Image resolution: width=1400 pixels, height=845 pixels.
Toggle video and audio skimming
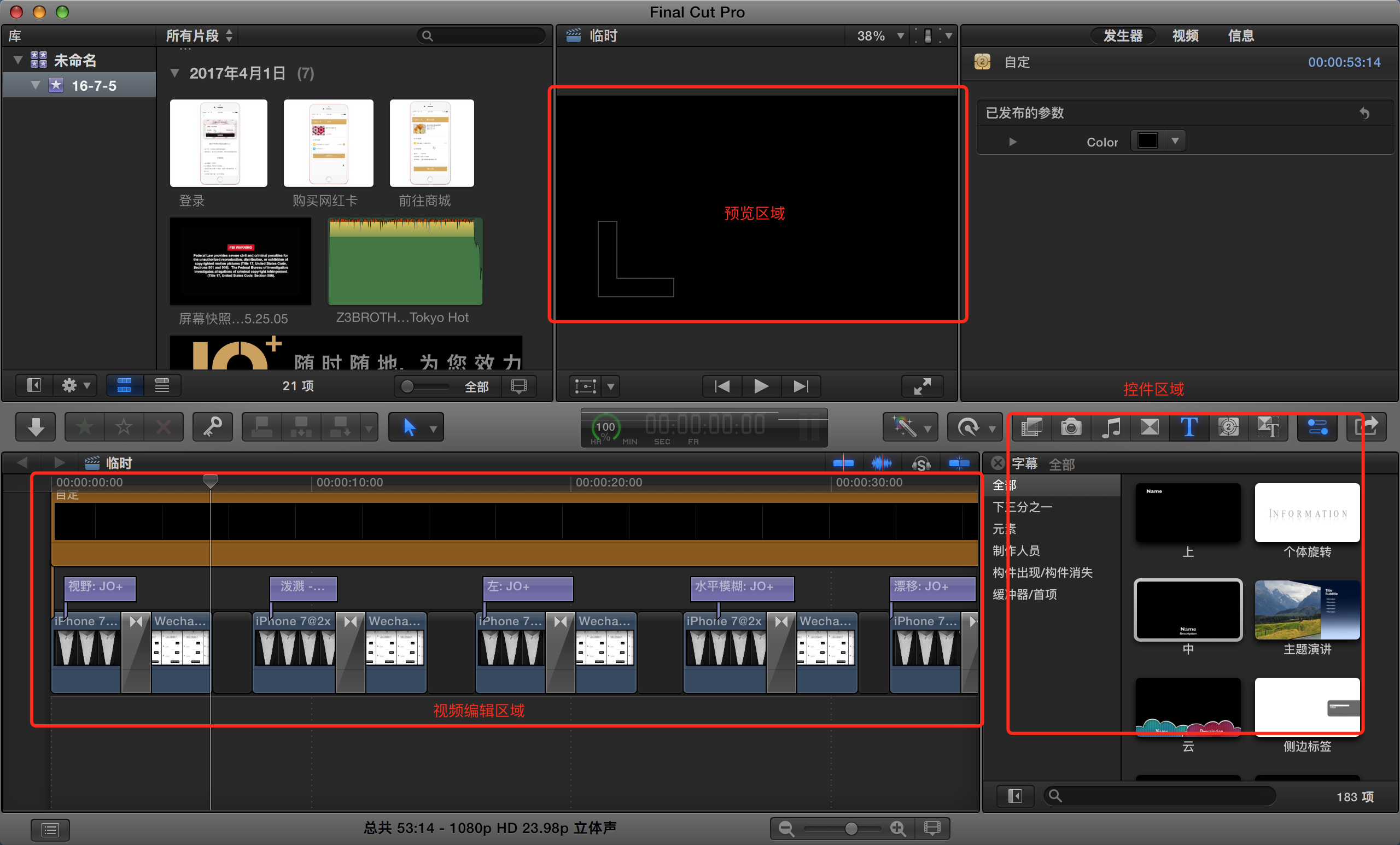(x=843, y=463)
